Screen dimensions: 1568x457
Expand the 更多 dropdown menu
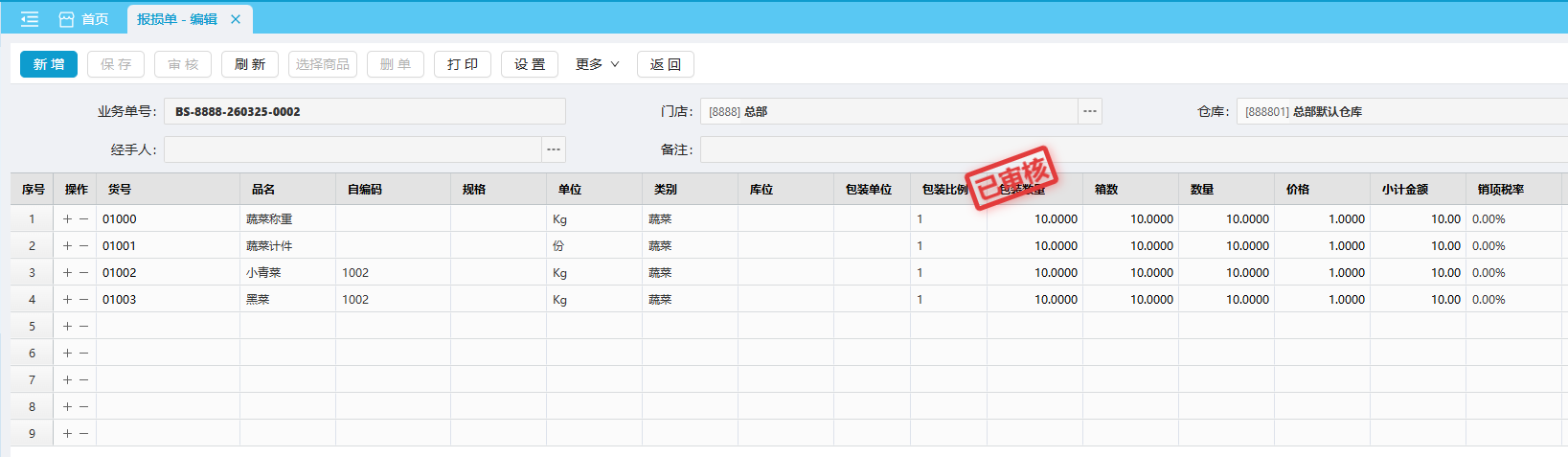597,64
